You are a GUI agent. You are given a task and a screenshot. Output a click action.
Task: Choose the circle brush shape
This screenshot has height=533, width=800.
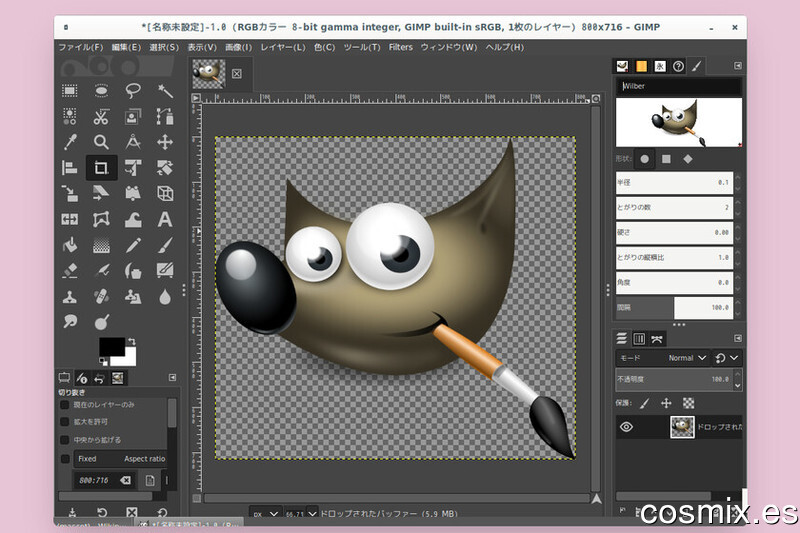[644, 159]
